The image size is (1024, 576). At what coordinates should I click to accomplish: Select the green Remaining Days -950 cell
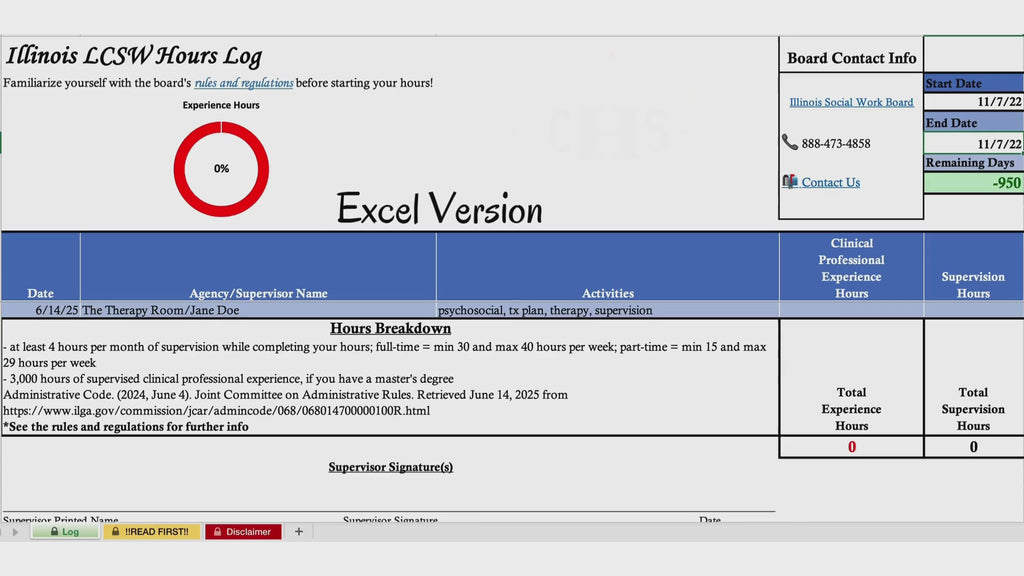(974, 183)
